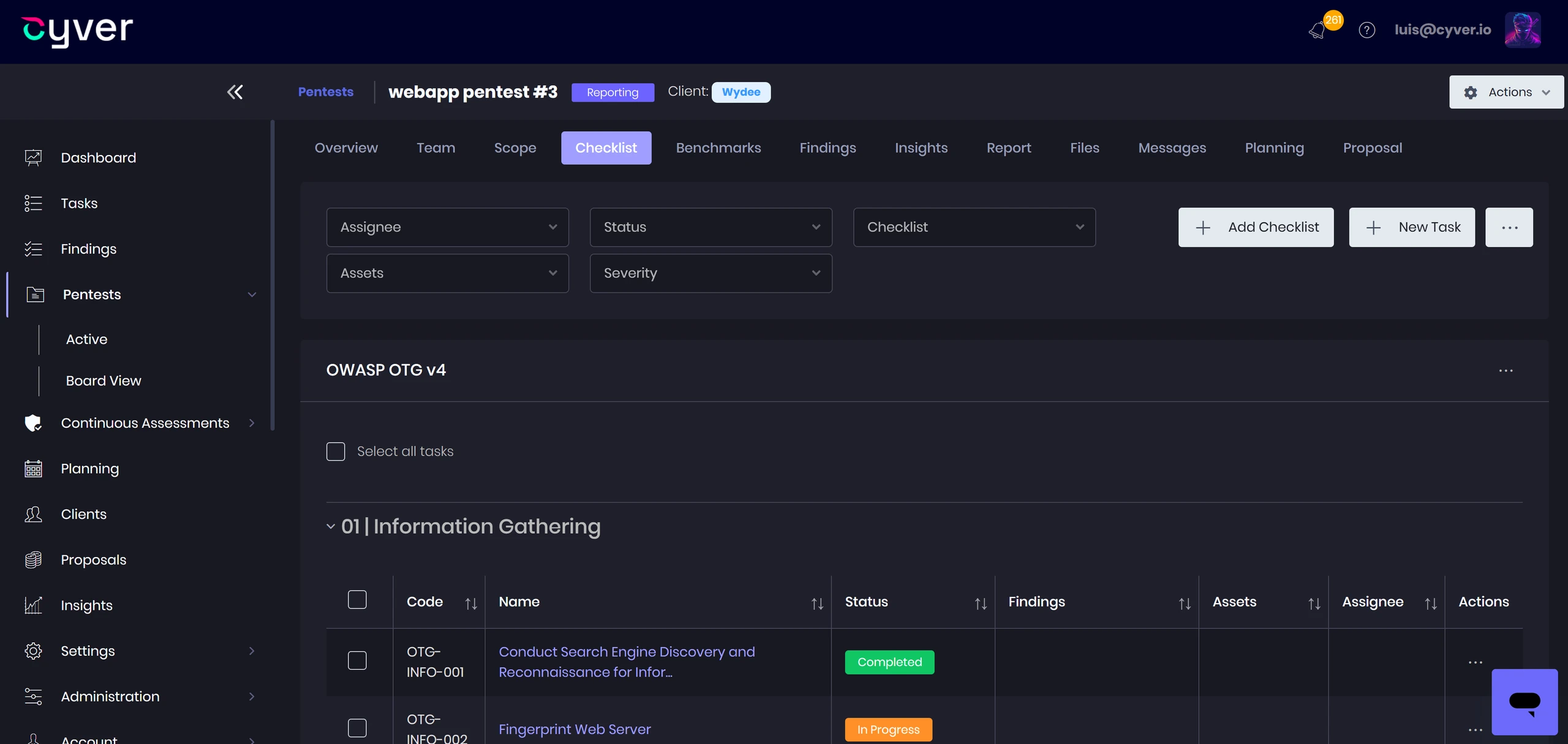Check the OTG-INFO-002 row checkbox
This screenshot has width=1568, height=744.
pyautogui.click(x=357, y=728)
